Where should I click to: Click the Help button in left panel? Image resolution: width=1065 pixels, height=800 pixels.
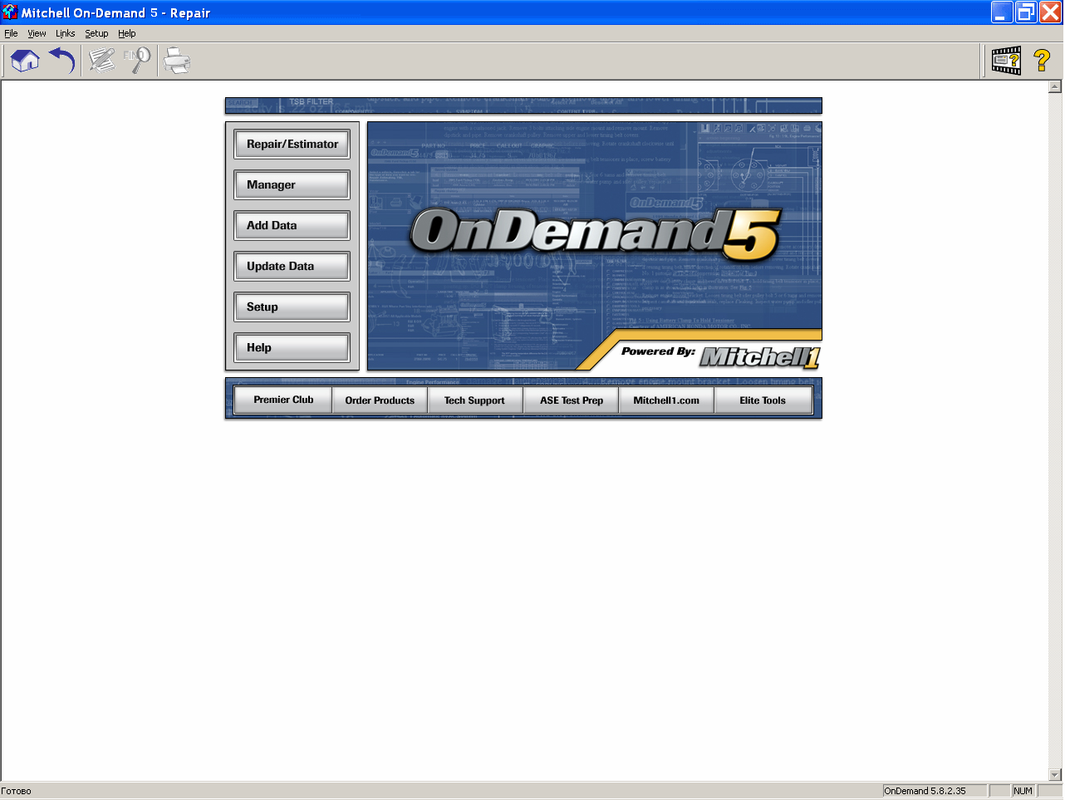tap(292, 348)
